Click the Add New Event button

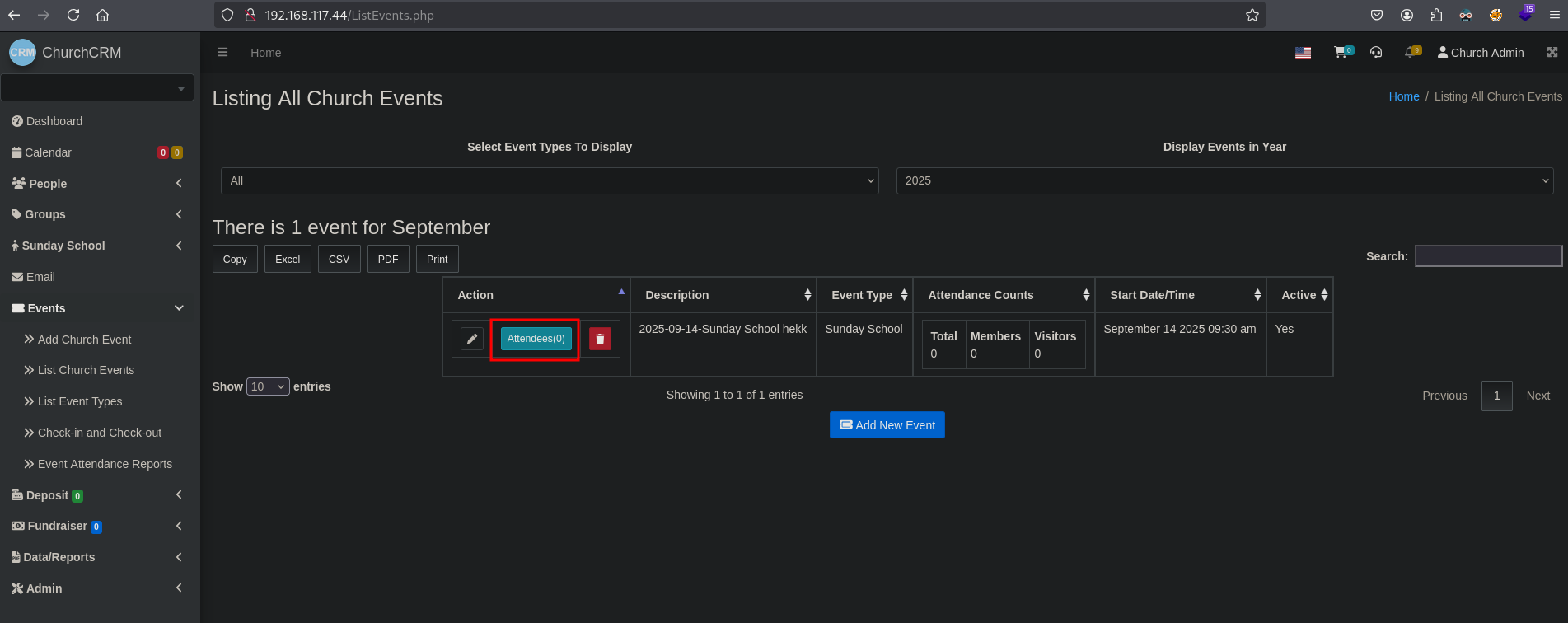[x=887, y=425]
